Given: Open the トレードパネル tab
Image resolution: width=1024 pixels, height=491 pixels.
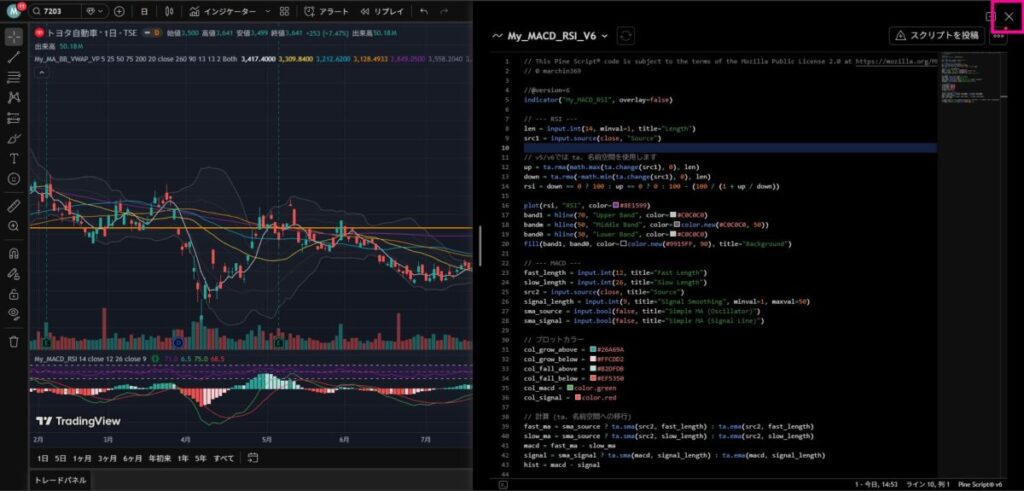Looking at the screenshot, I should point(60,480).
